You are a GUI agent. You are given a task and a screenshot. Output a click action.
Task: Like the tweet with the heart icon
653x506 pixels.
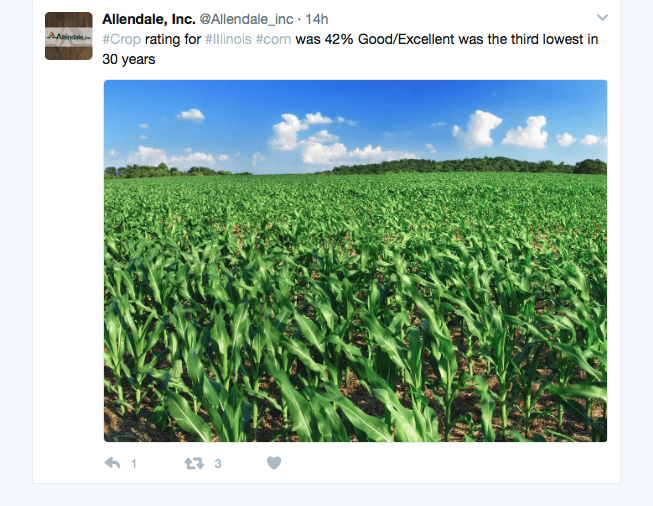274,463
